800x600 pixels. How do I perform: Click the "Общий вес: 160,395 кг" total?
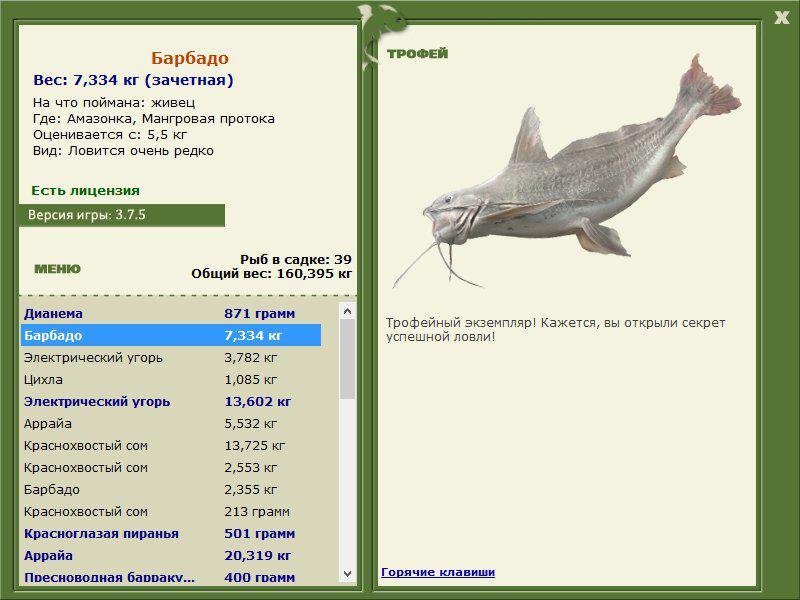271,273
